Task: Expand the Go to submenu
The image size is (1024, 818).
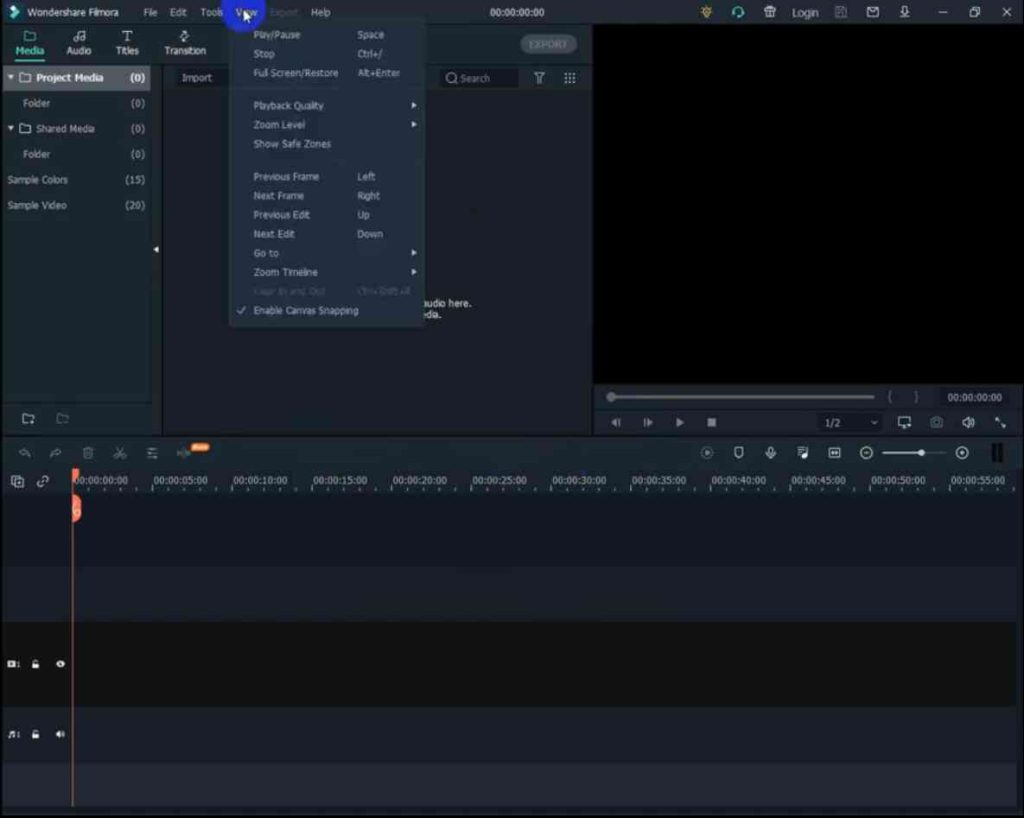Action: coord(327,253)
